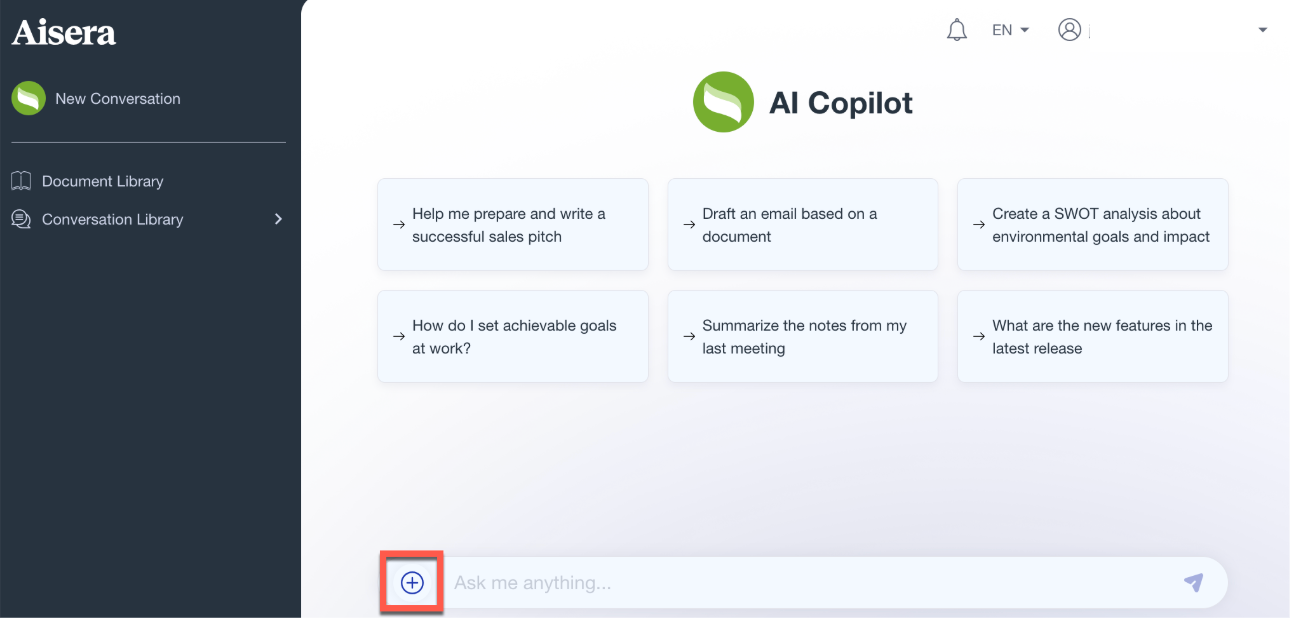1290x618 pixels.
Task: Click the Document Library book icon
Action: [21, 181]
